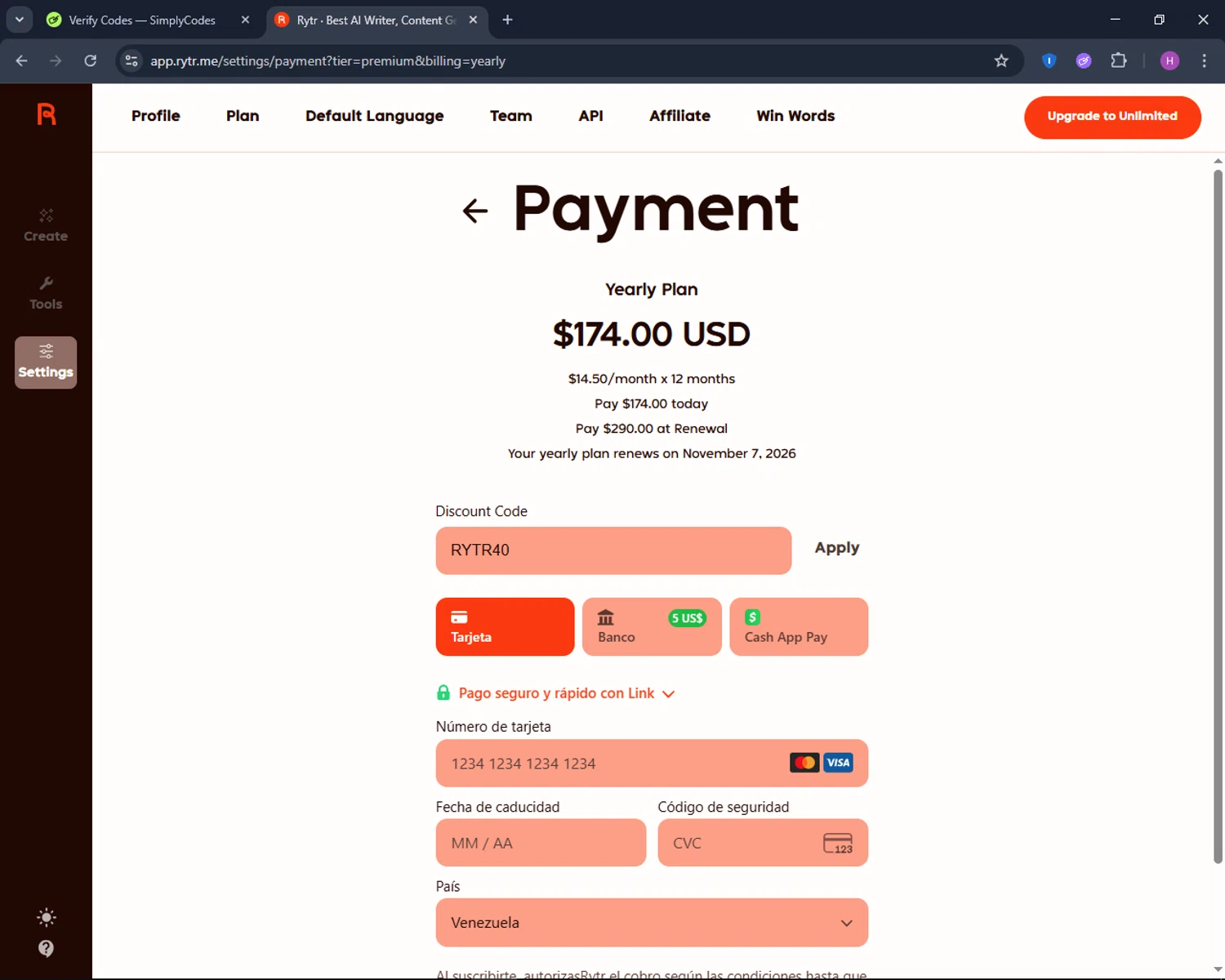Open Chrome three-dot menu
Viewport: 1225px width, 980px height.
1204,60
